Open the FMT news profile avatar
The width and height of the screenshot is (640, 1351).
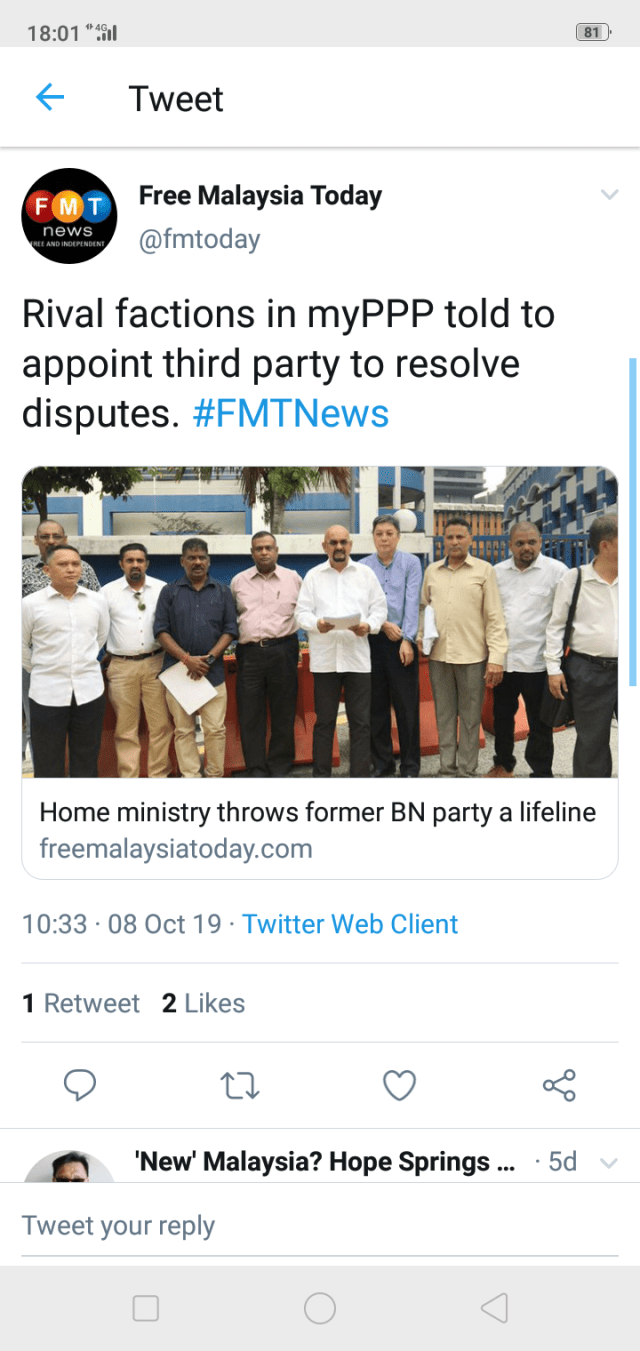click(70, 216)
